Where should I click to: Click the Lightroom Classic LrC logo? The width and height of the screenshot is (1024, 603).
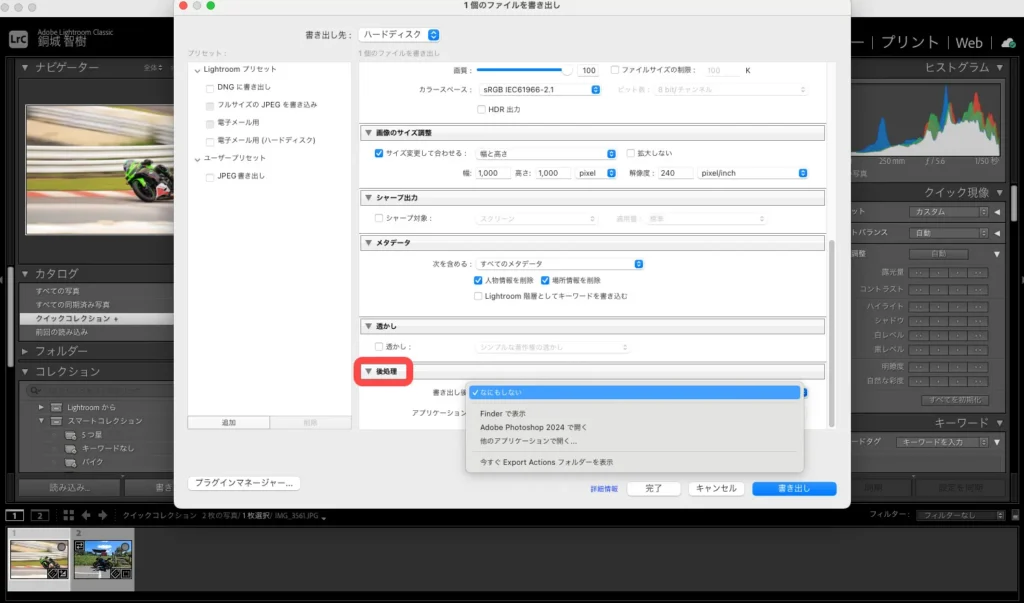tap(18, 39)
